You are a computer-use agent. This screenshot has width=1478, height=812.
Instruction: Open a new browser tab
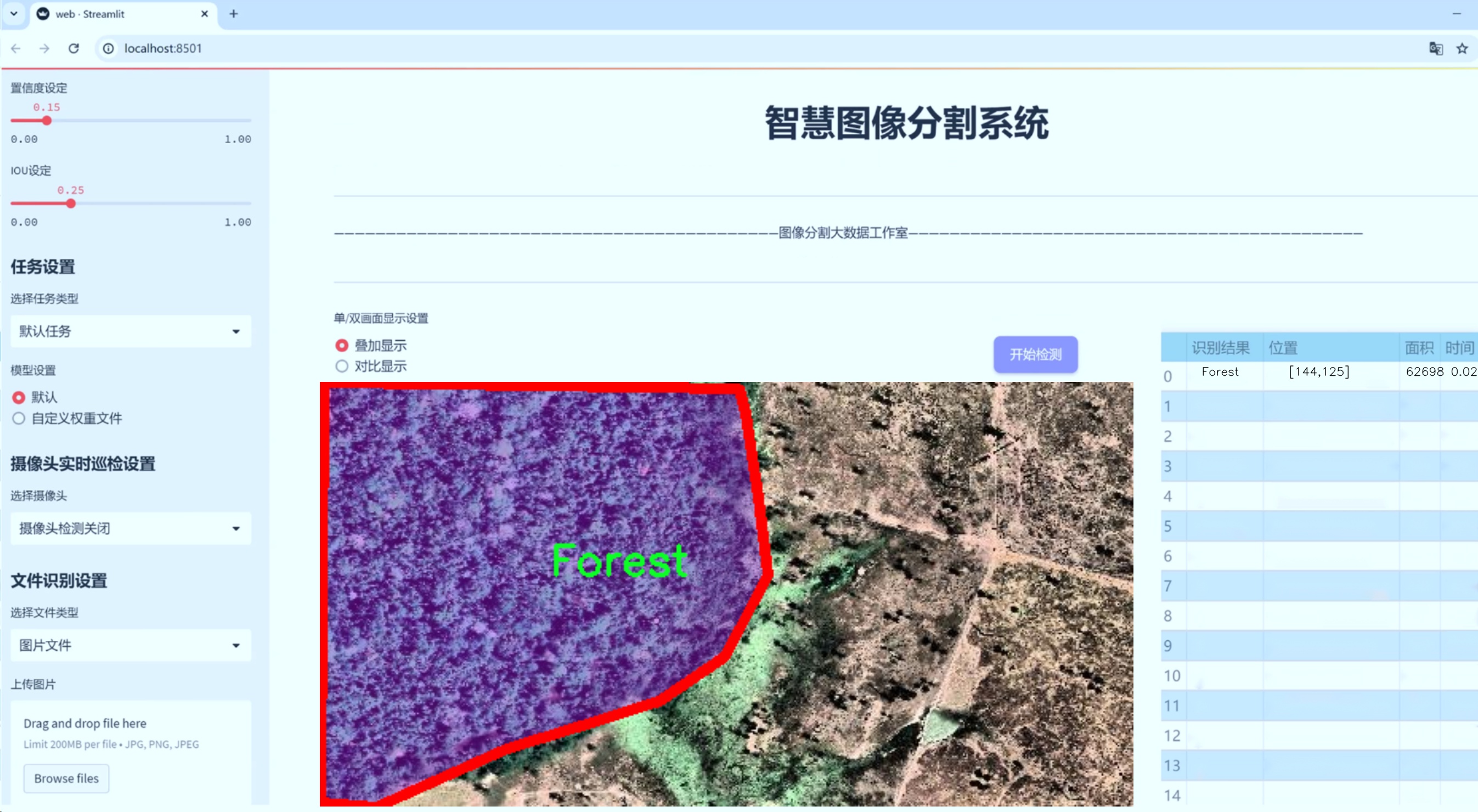234,14
